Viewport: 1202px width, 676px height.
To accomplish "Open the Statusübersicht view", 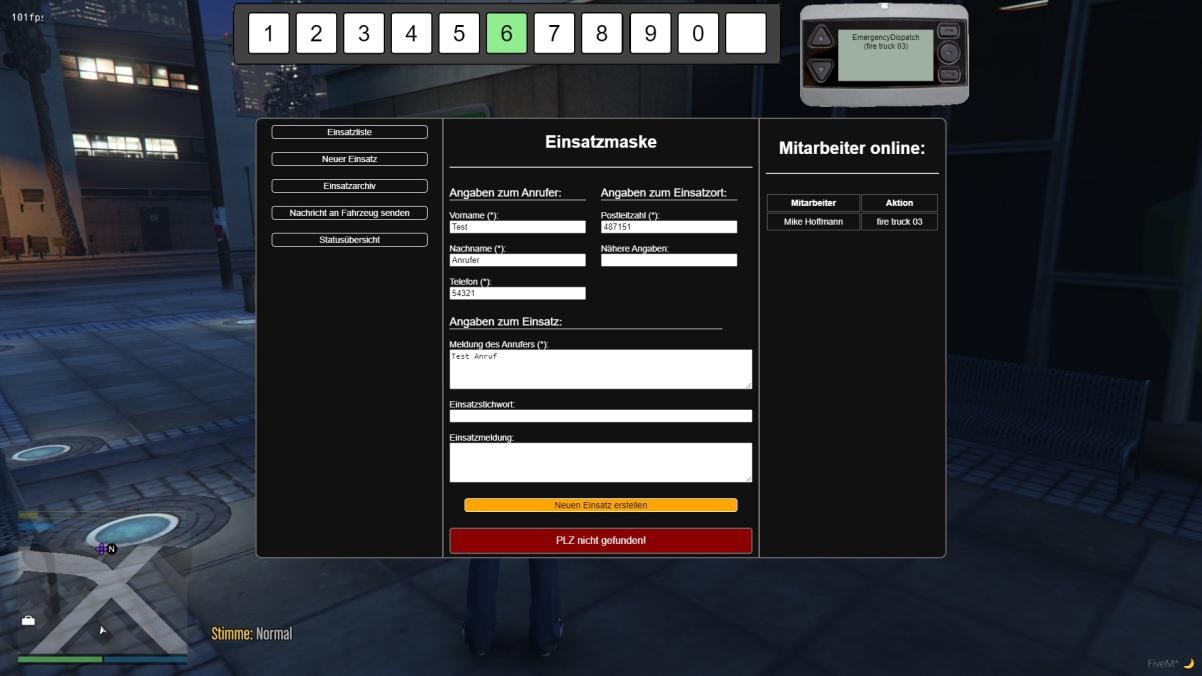I will tap(348, 239).
